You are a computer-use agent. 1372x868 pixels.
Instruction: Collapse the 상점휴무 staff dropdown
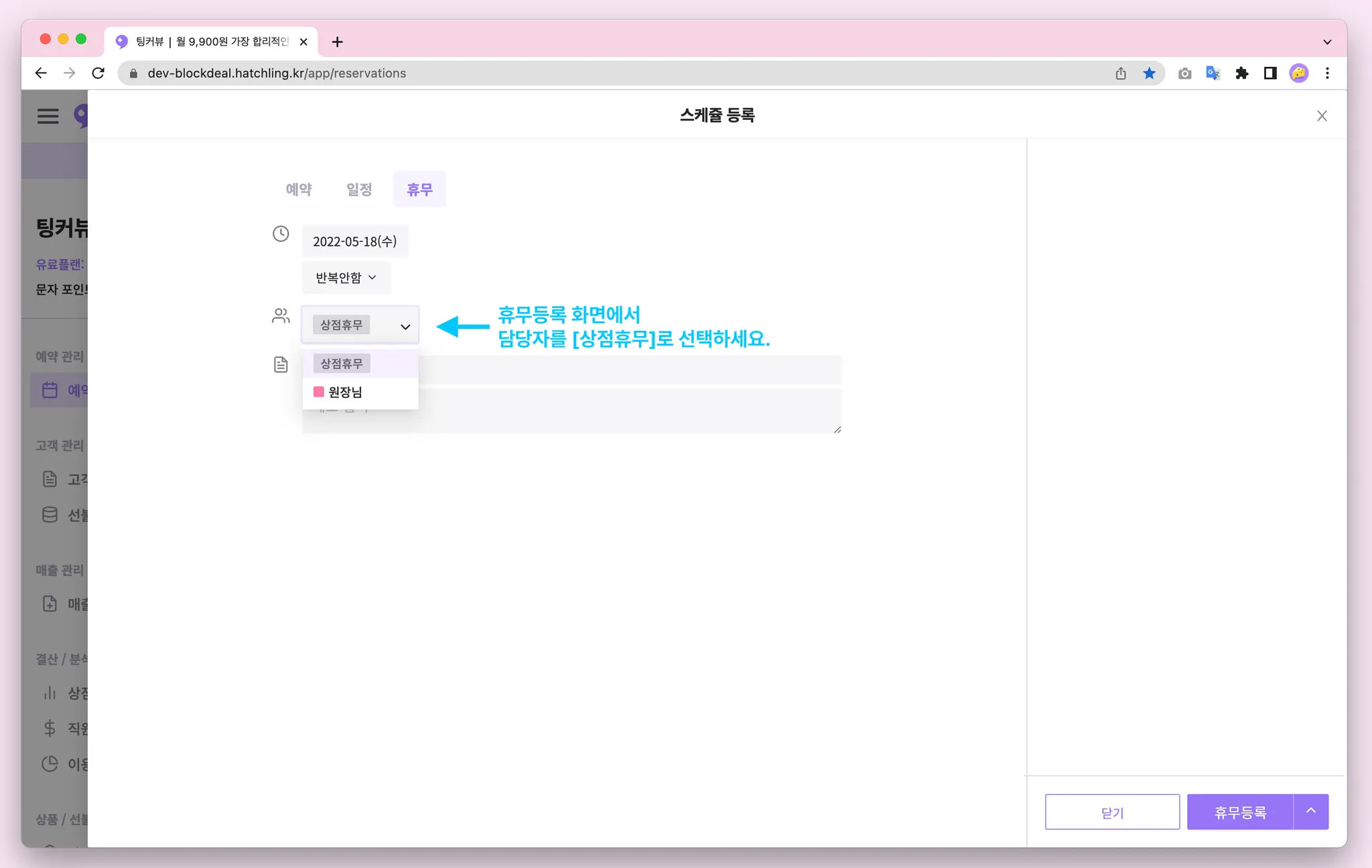point(405,326)
